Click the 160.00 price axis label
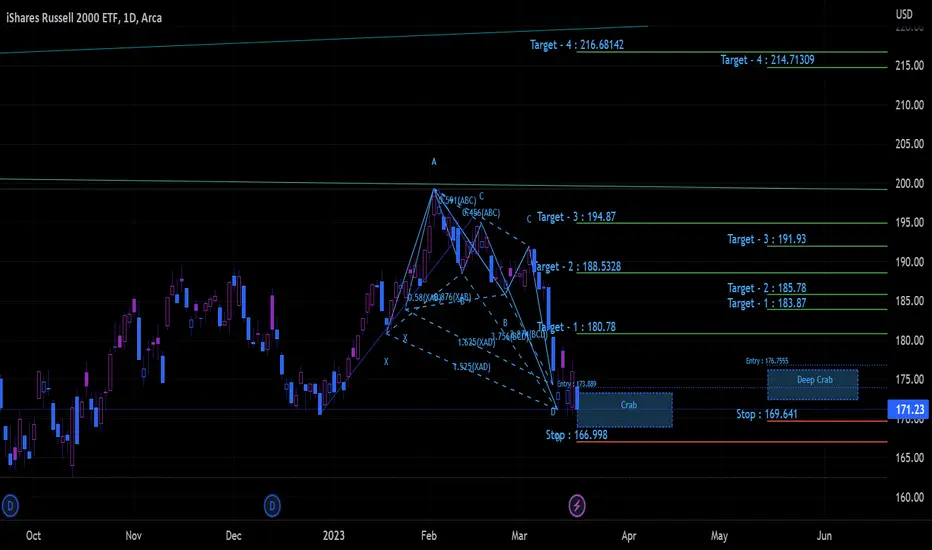Image resolution: width=932 pixels, height=550 pixels. (909, 498)
